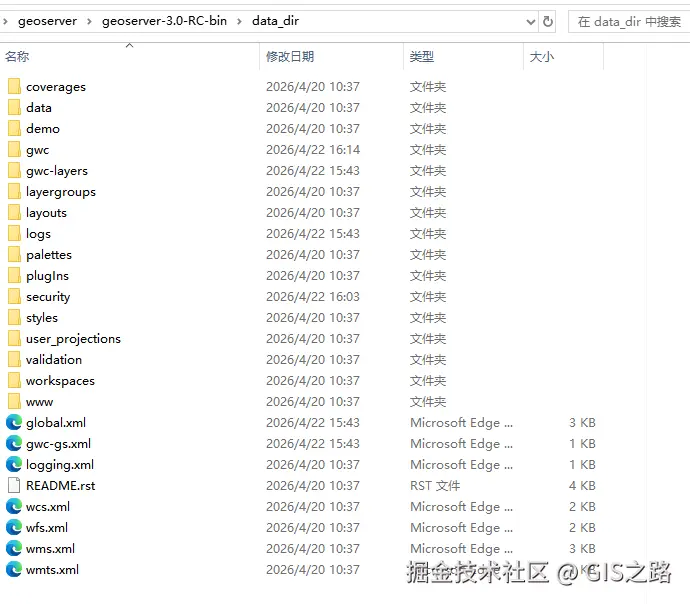Select the Edge icon of wcs.xml

pos(14,507)
